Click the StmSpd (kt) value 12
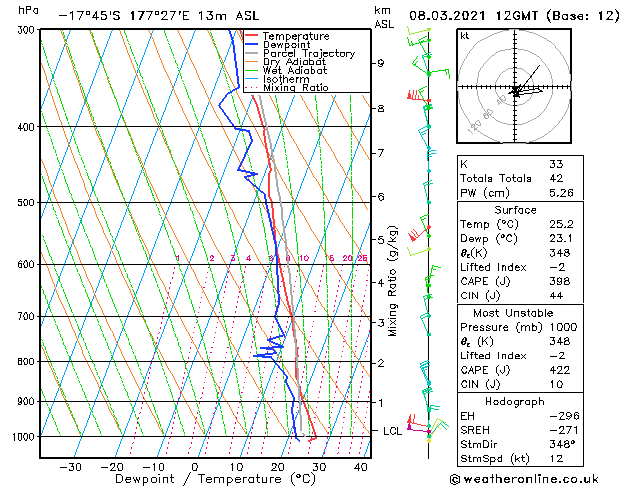Image resolution: width=629 pixels, height=486 pixels. 556,458
